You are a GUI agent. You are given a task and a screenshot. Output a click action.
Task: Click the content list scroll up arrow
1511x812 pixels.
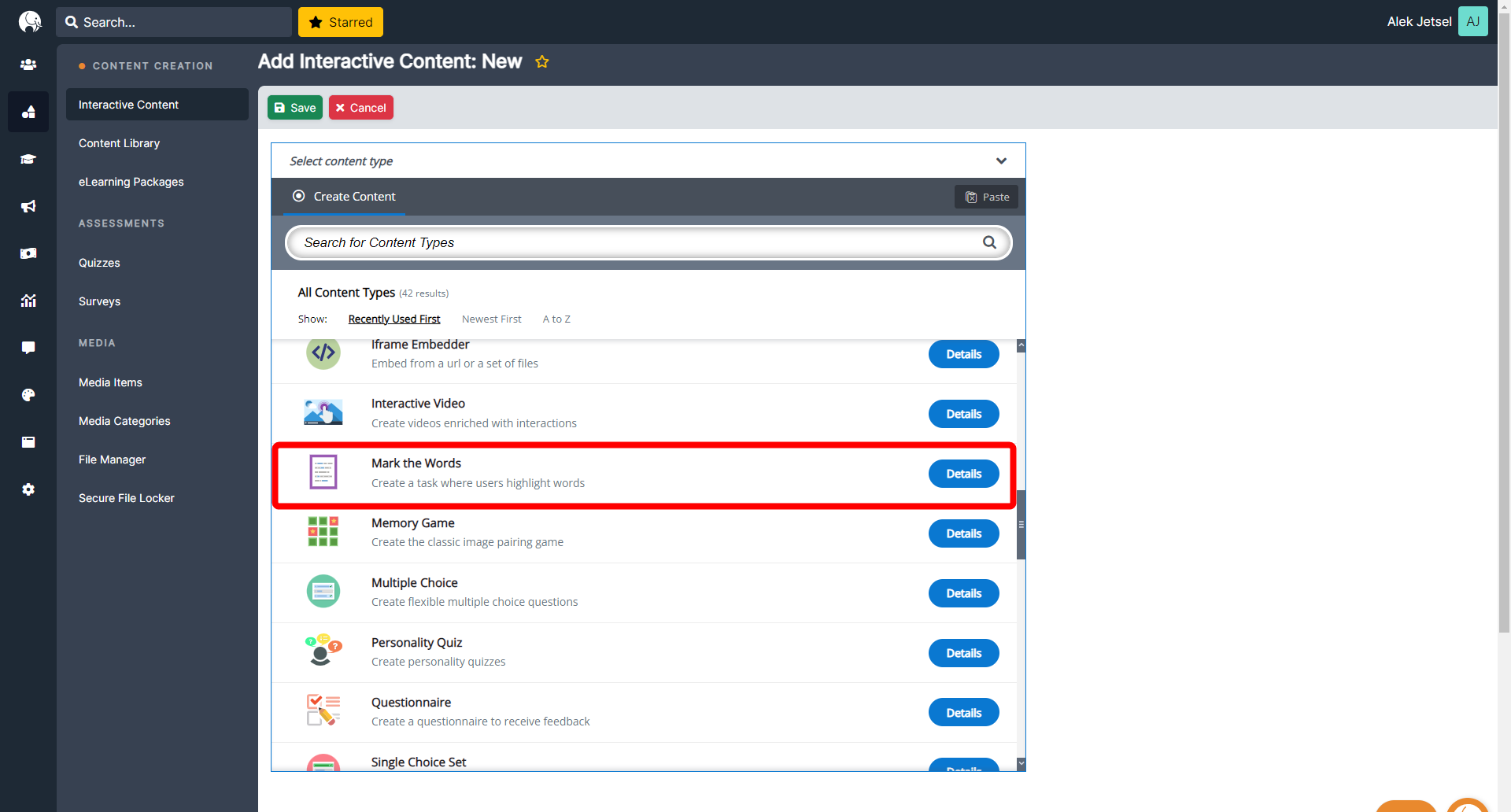click(x=1021, y=345)
